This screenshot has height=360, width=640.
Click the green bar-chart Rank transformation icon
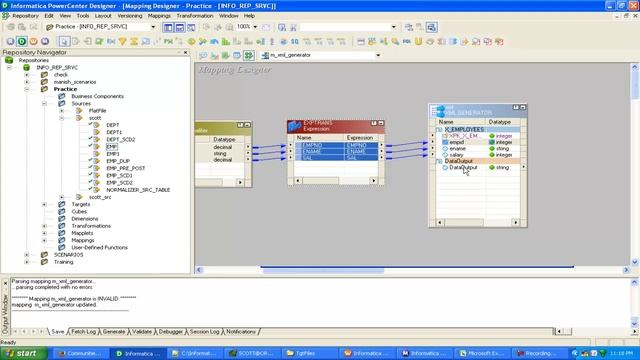pyautogui.click(x=225, y=41)
